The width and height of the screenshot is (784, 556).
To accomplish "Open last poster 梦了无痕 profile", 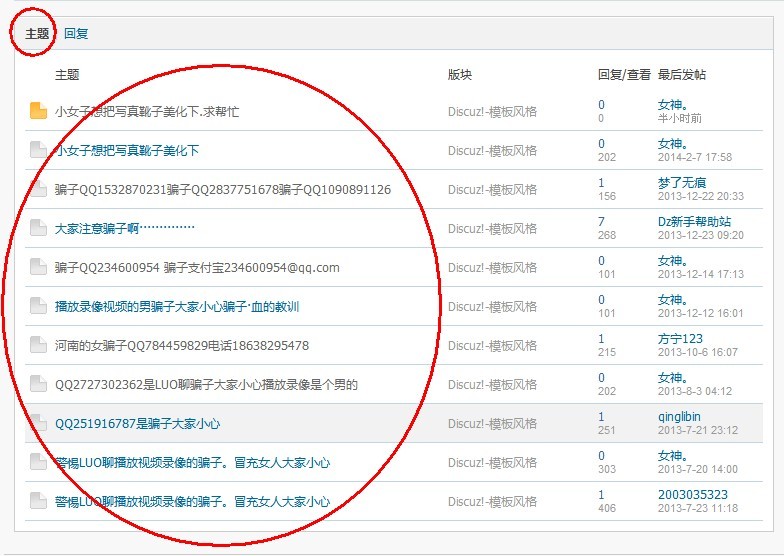I will click(x=682, y=183).
